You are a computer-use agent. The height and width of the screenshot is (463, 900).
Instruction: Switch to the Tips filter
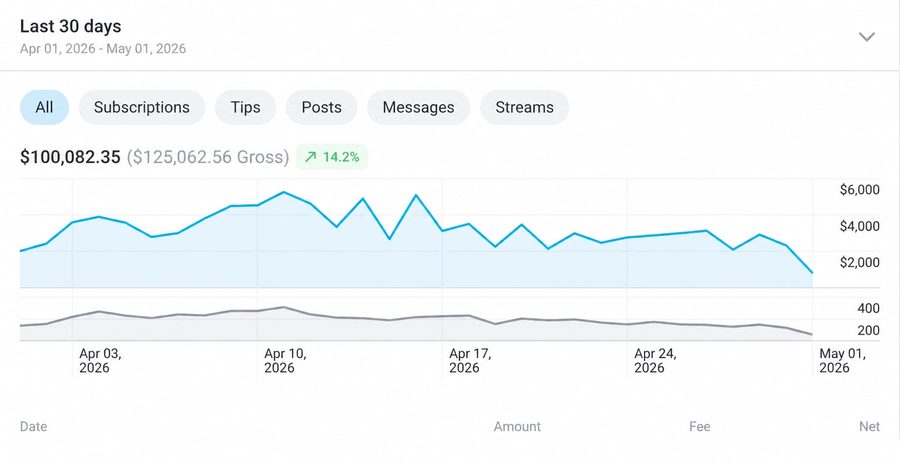tap(246, 107)
